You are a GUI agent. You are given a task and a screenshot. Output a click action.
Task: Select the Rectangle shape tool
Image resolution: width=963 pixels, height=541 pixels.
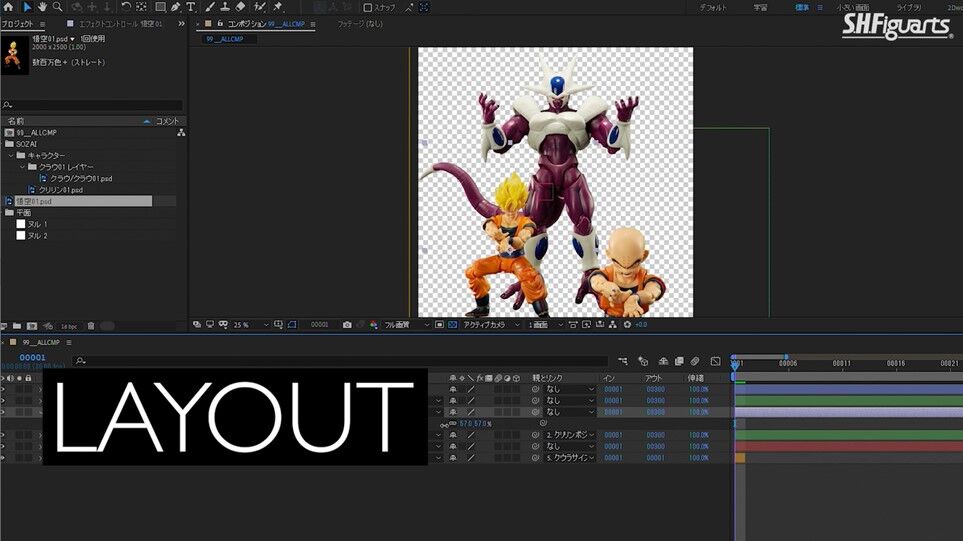click(160, 7)
